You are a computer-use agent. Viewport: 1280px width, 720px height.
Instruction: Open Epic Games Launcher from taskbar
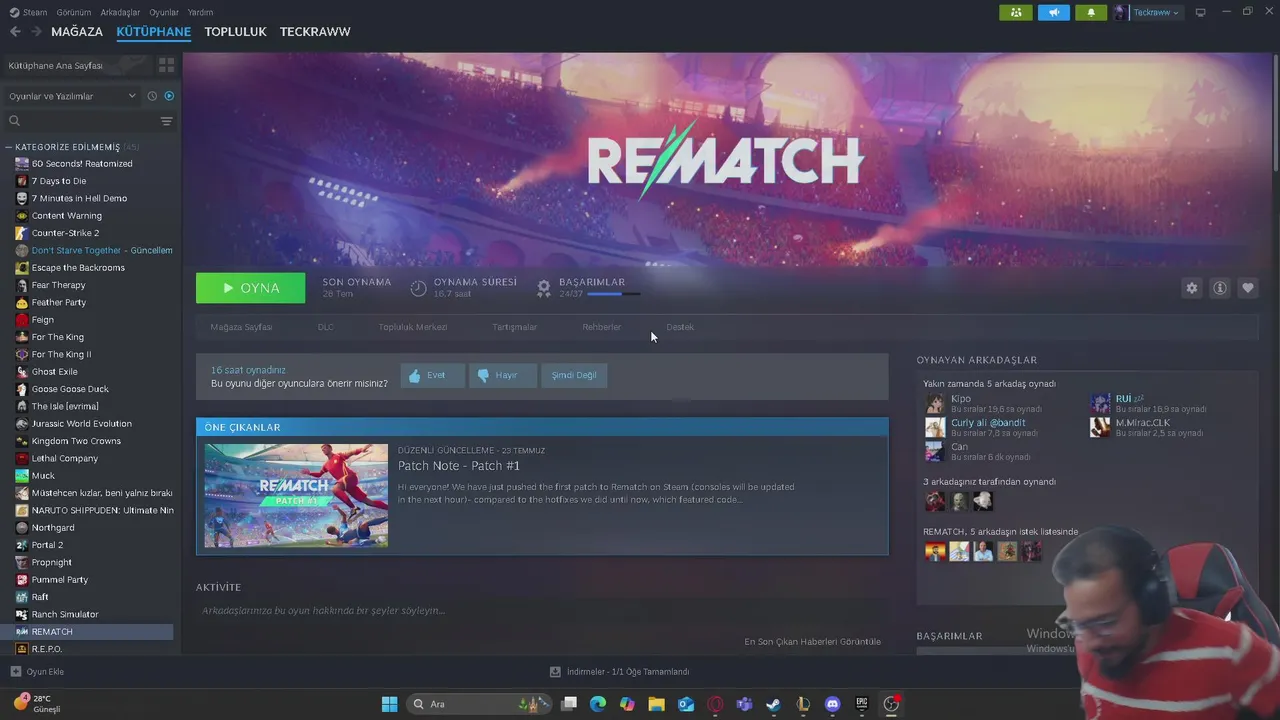point(862,704)
